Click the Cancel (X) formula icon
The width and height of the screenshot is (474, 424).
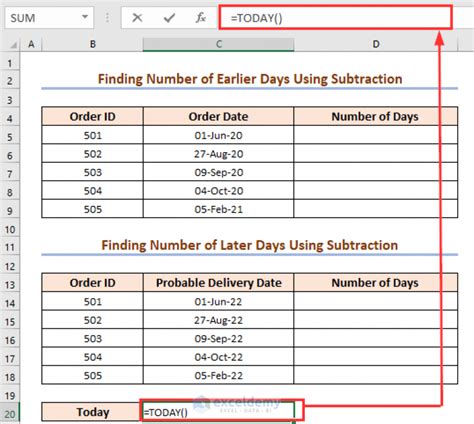[x=137, y=18]
